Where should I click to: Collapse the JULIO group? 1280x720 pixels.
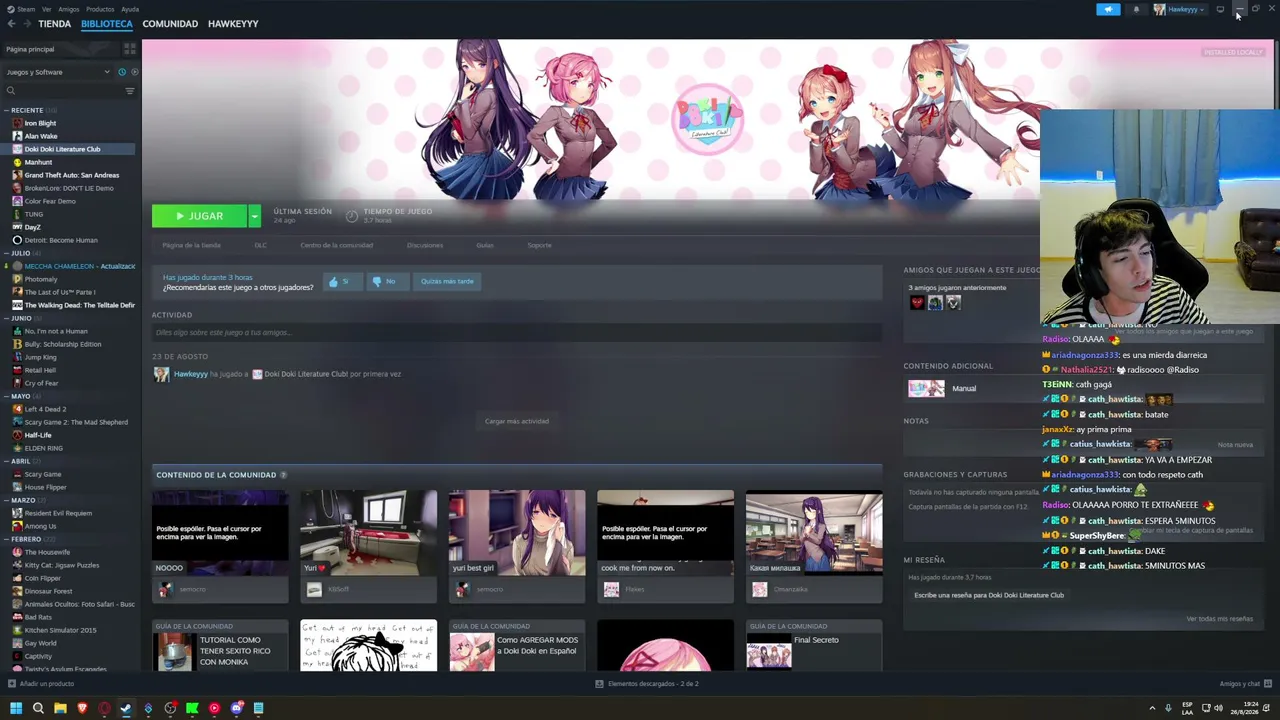(x=6, y=253)
